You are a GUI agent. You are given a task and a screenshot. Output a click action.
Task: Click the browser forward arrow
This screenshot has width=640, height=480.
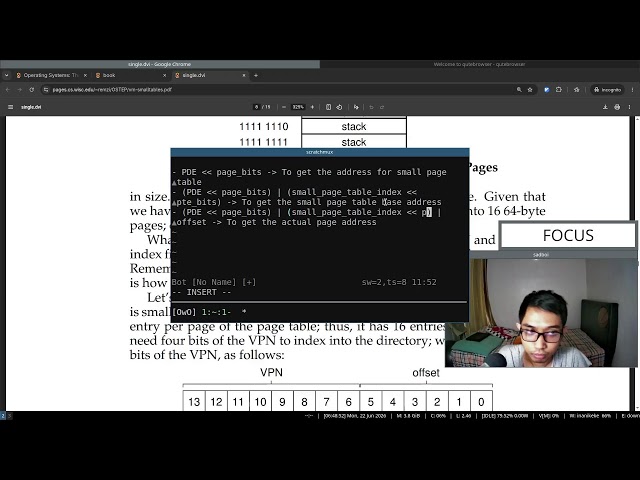(20, 89)
